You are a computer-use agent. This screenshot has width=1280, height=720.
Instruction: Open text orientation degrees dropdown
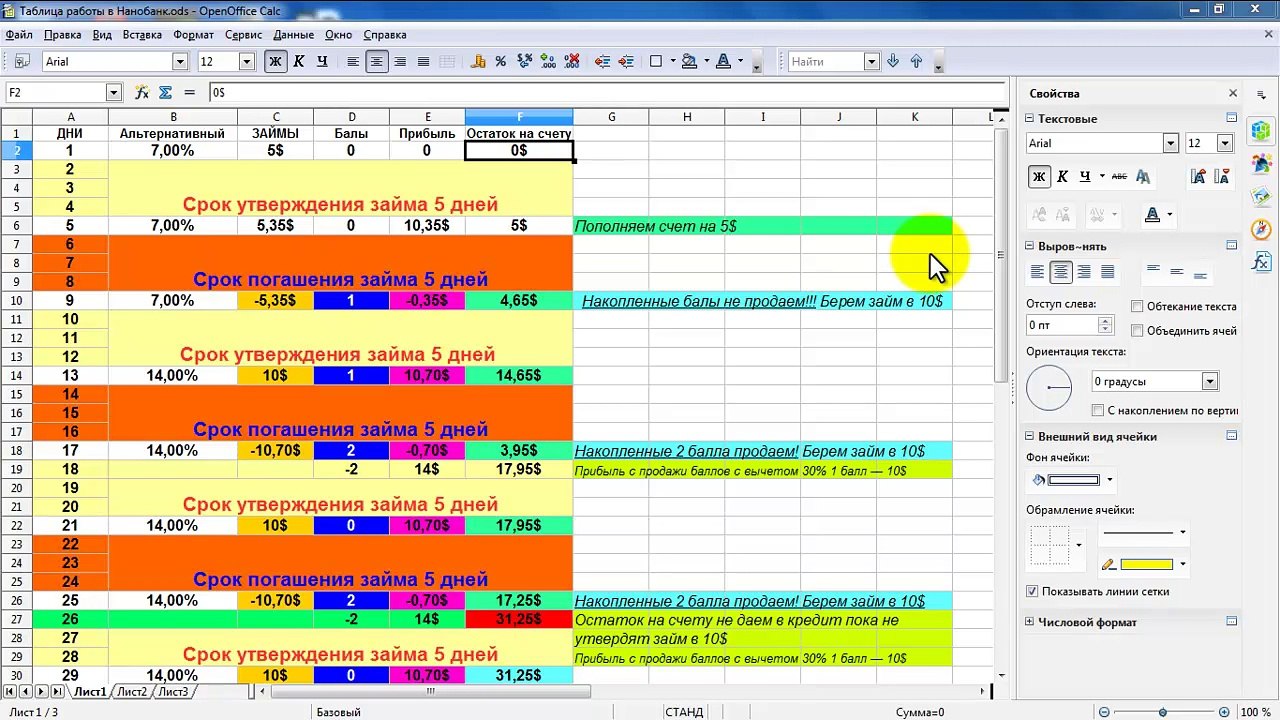click(x=1210, y=381)
